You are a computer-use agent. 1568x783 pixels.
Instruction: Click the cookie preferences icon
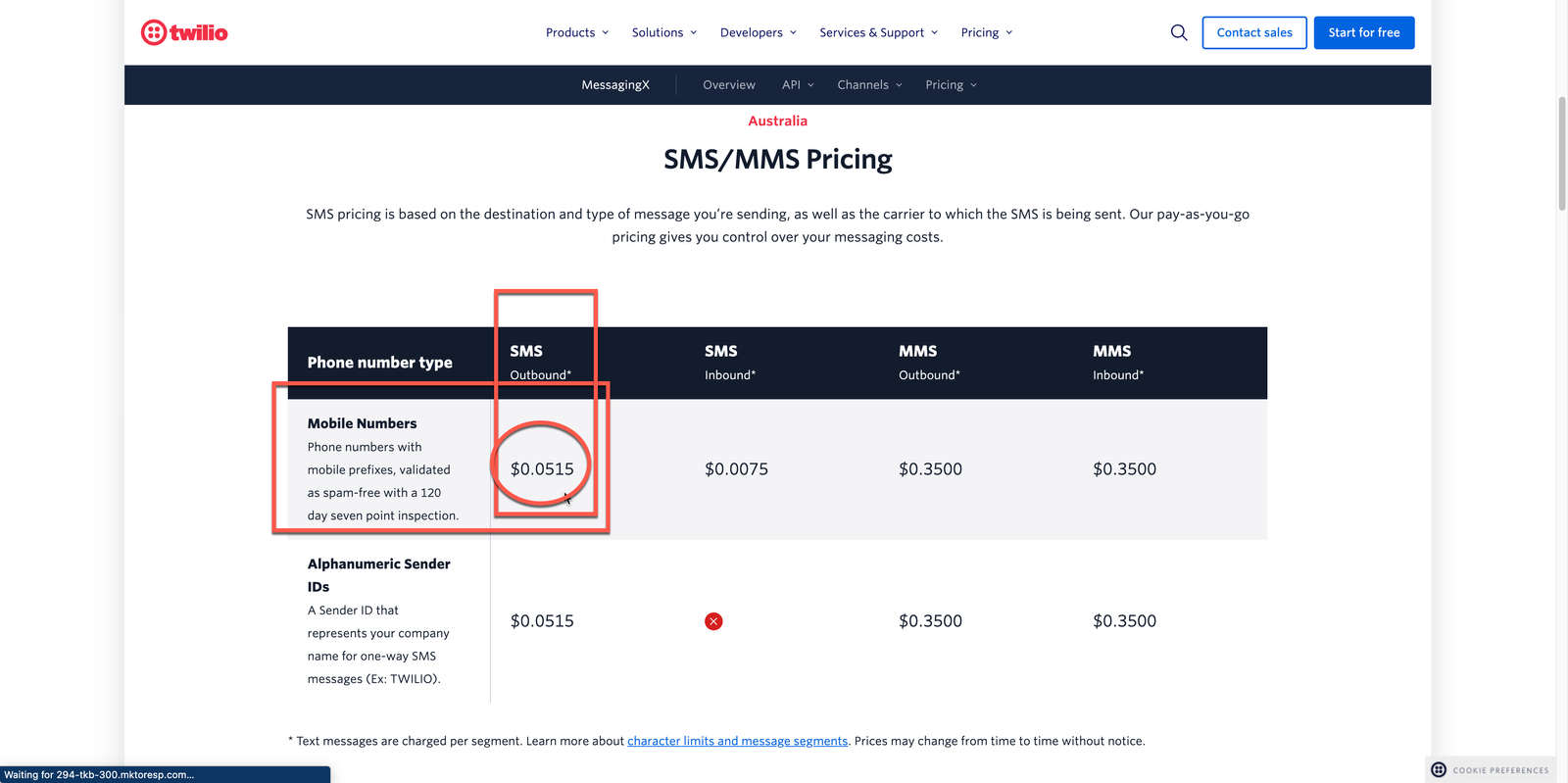[1439, 769]
